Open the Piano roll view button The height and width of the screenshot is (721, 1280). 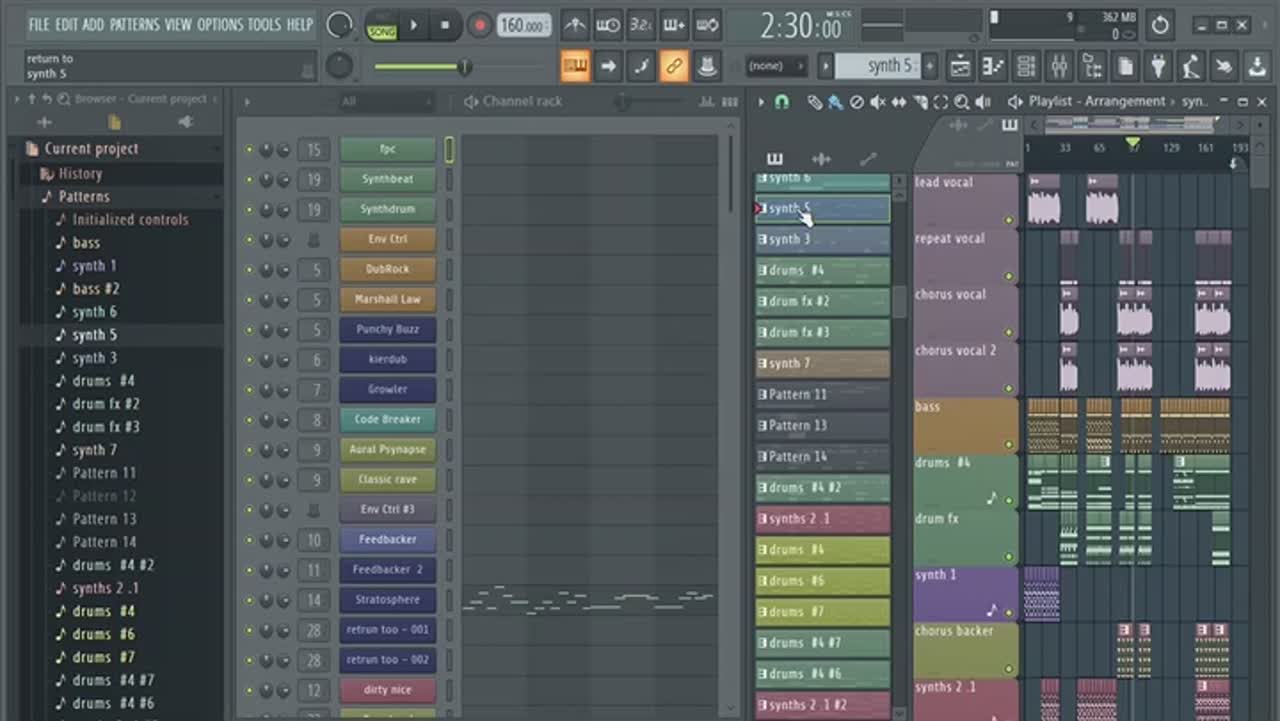pos(993,67)
